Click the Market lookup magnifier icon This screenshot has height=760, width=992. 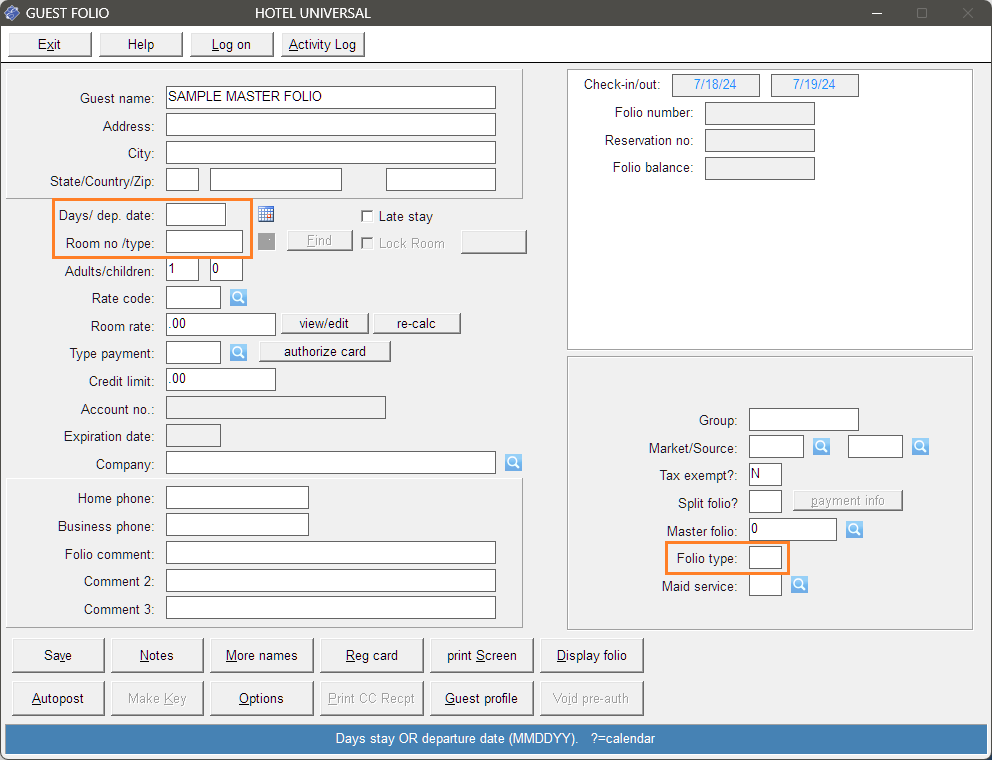[x=821, y=447]
